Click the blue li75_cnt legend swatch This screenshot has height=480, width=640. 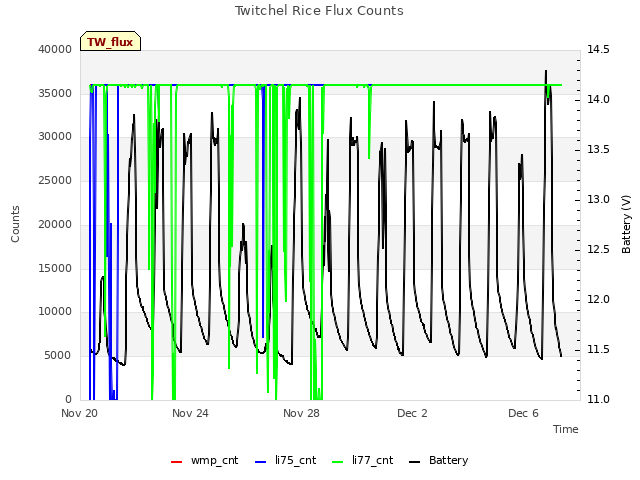260,462
